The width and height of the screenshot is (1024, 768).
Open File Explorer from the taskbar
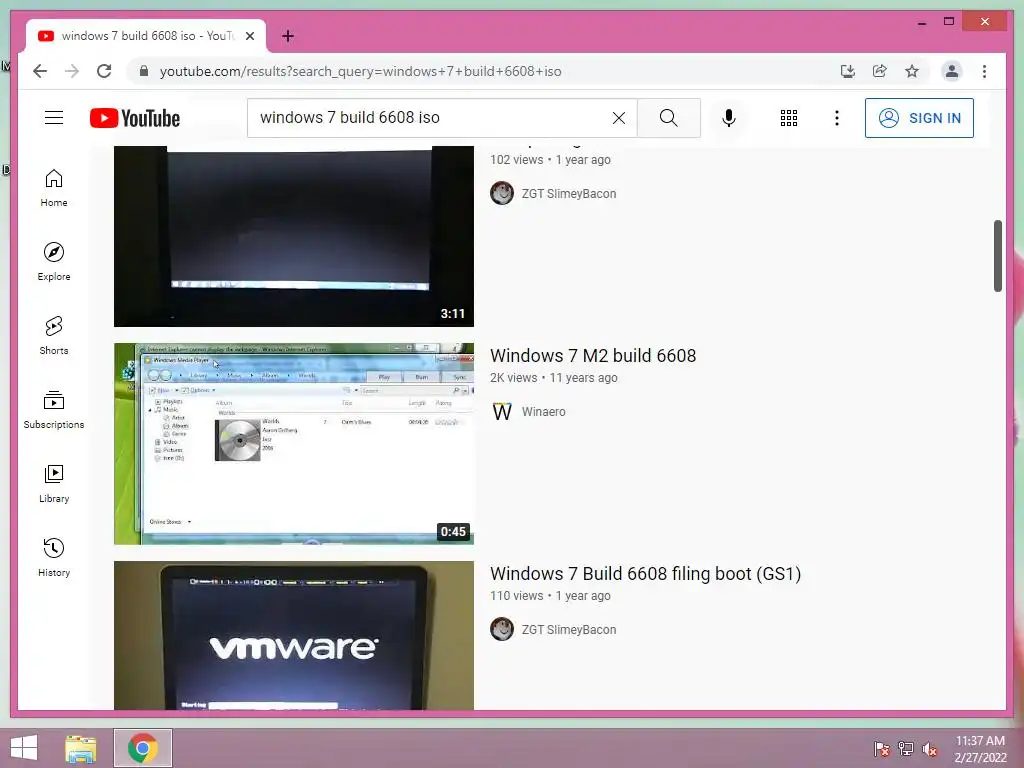coord(81,748)
